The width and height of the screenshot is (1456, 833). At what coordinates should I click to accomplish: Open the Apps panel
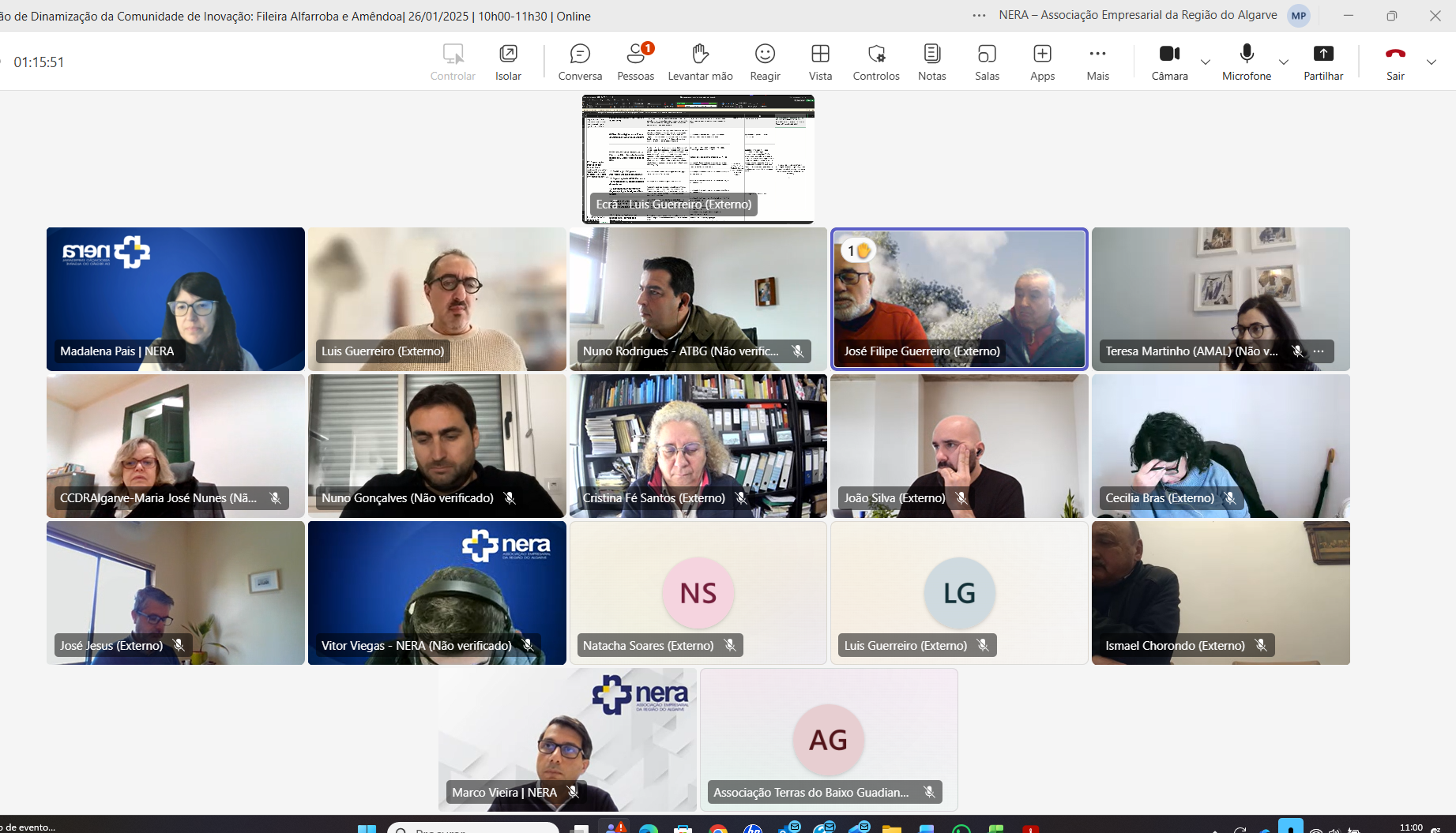(x=1042, y=62)
